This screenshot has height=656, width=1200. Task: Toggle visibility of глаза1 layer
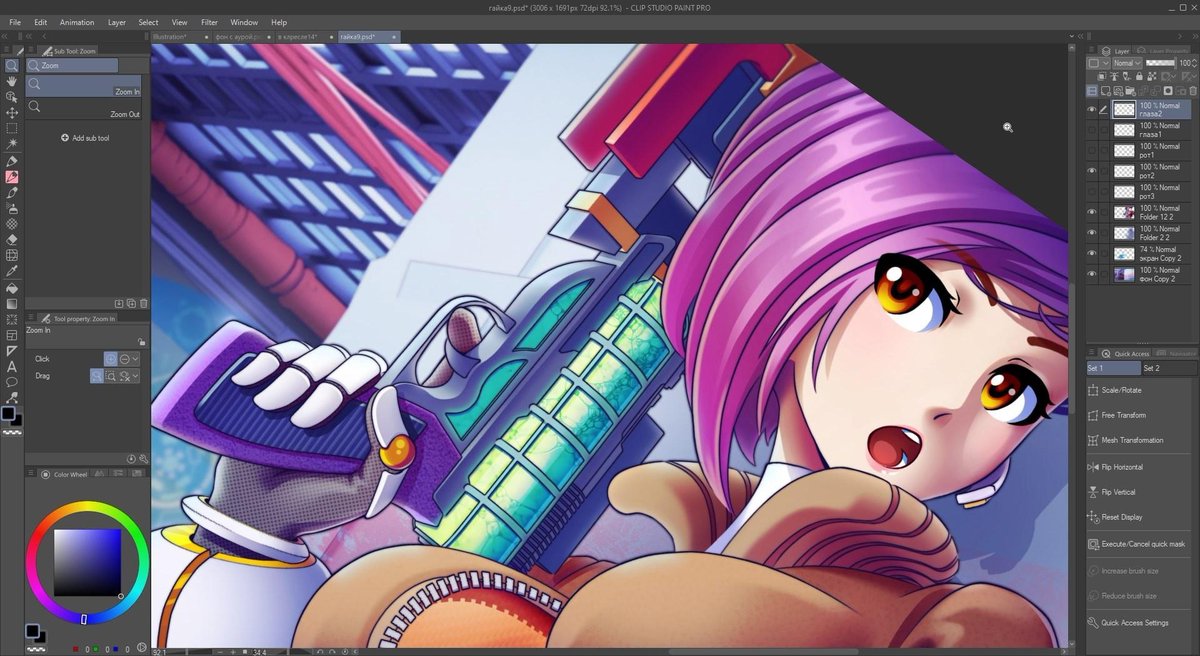pos(1092,130)
